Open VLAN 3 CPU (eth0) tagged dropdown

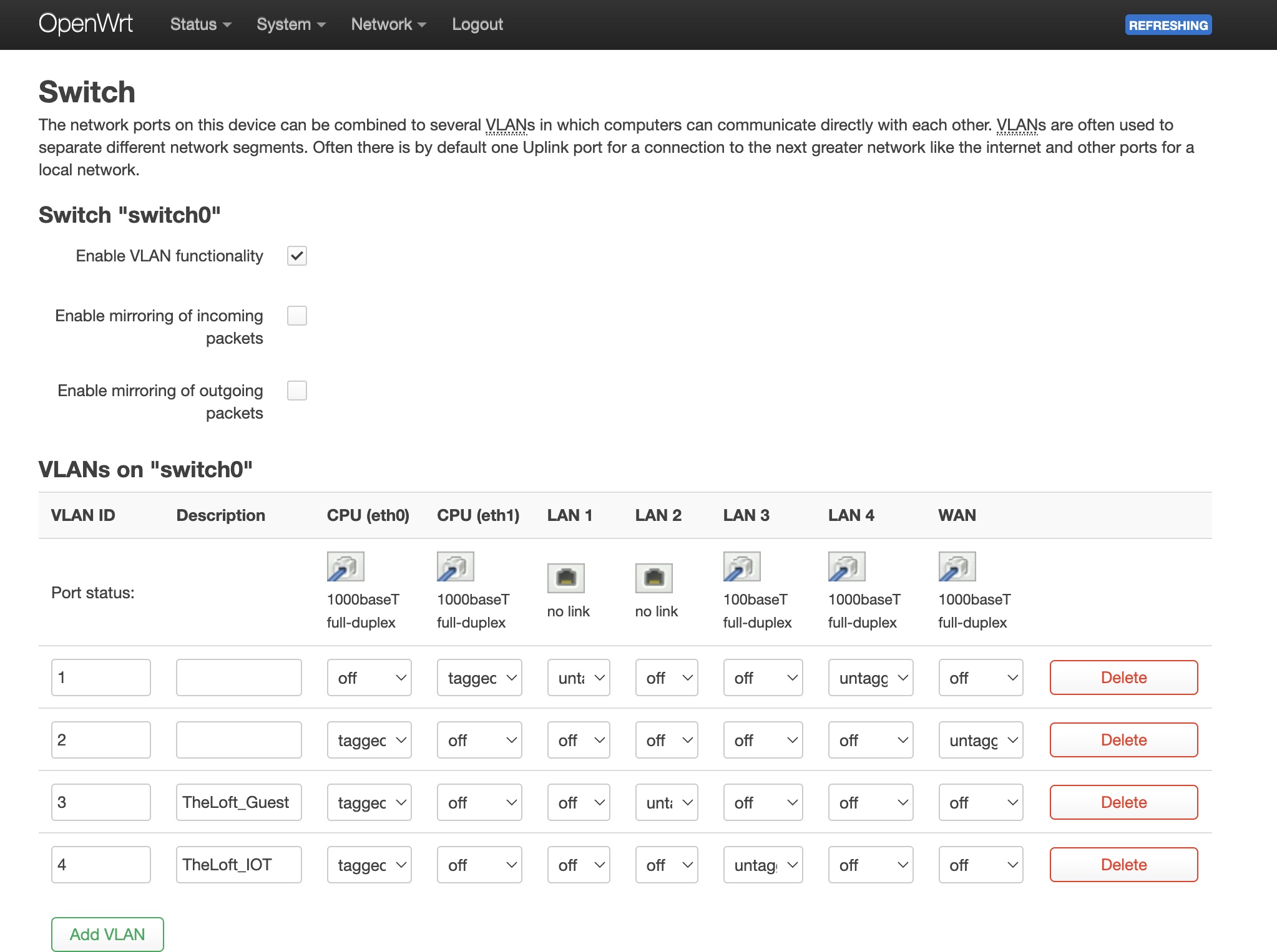(x=369, y=802)
